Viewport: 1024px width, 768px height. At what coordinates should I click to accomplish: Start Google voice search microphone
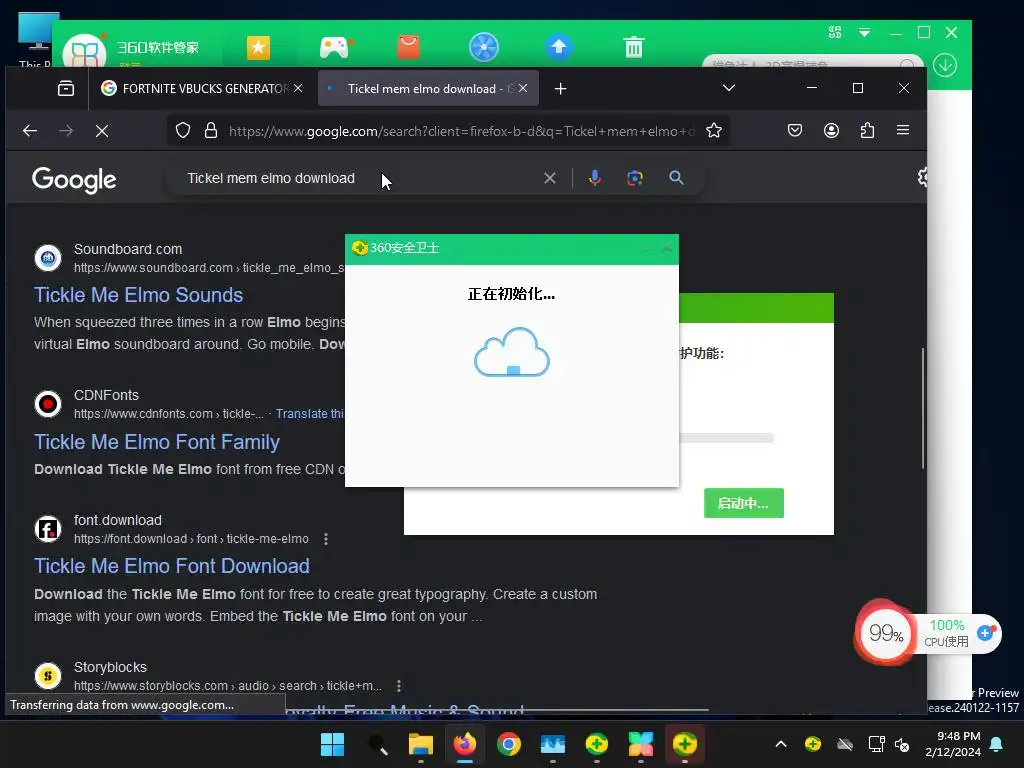(x=595, y=178)
